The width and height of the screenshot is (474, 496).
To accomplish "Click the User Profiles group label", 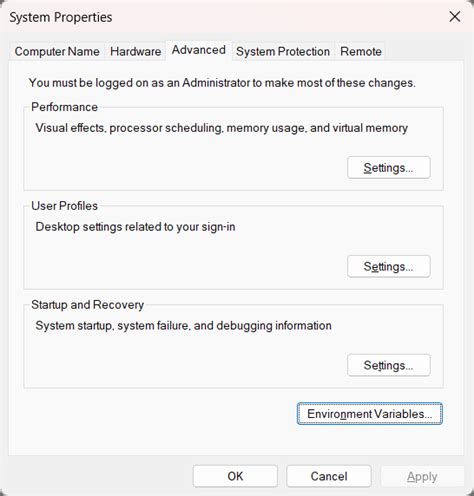I will [x=64, y=206].
